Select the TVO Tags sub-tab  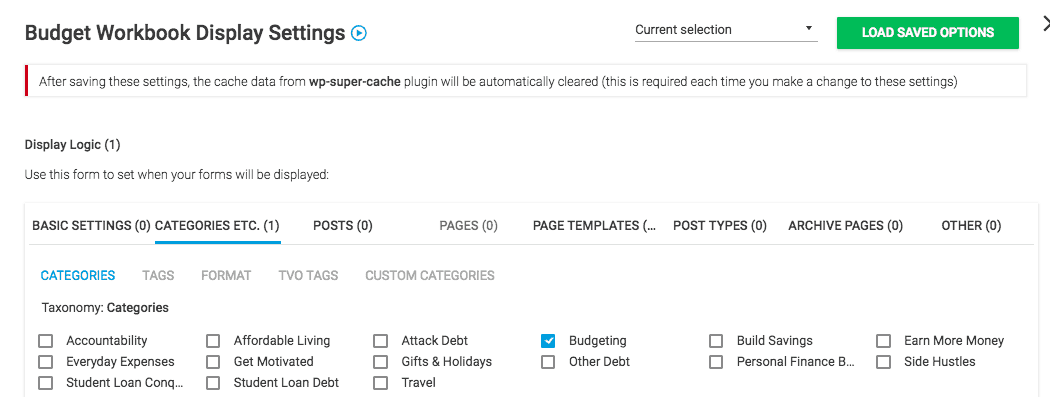(308, 276)
